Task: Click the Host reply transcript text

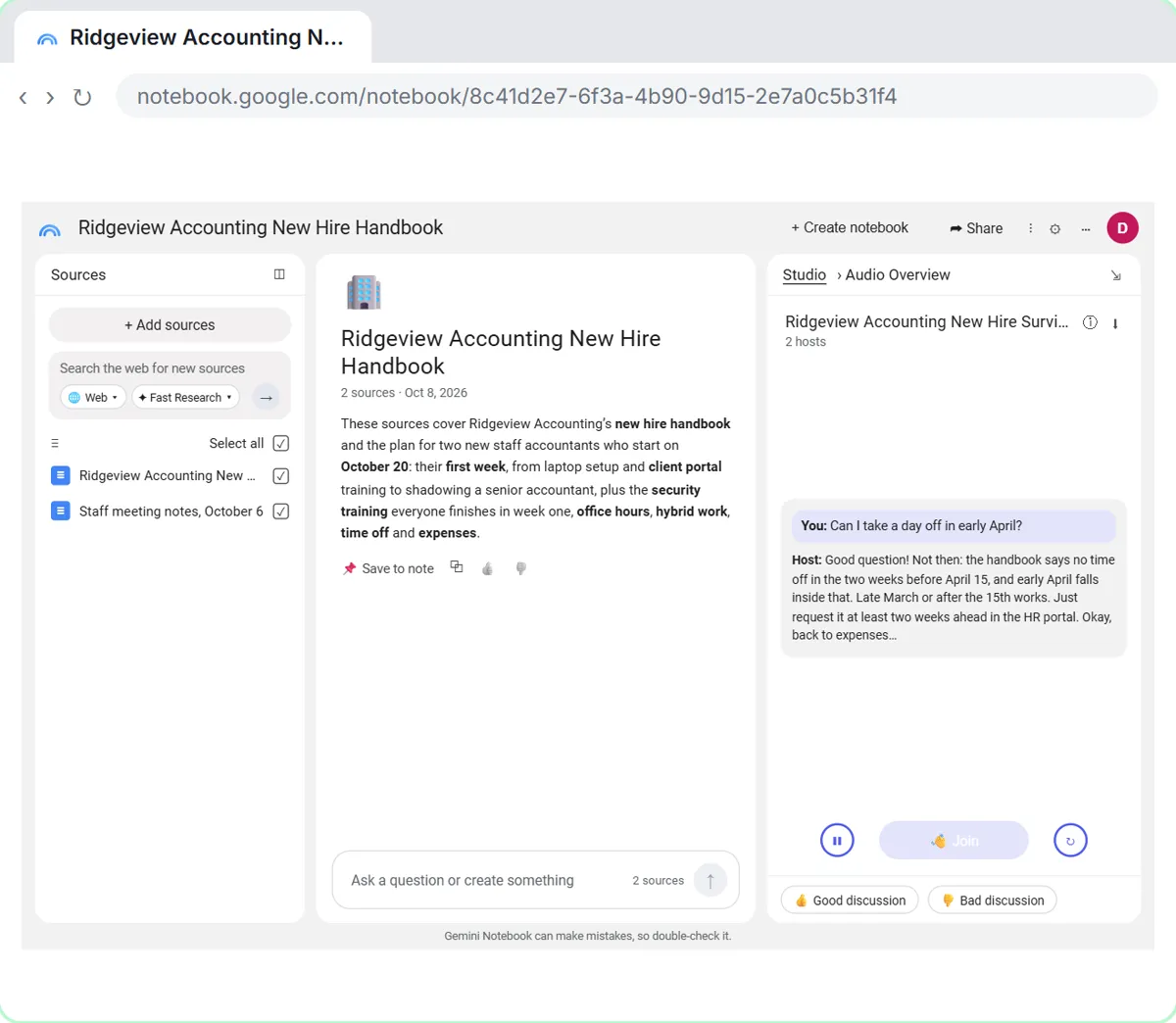Action: point(954,598)
